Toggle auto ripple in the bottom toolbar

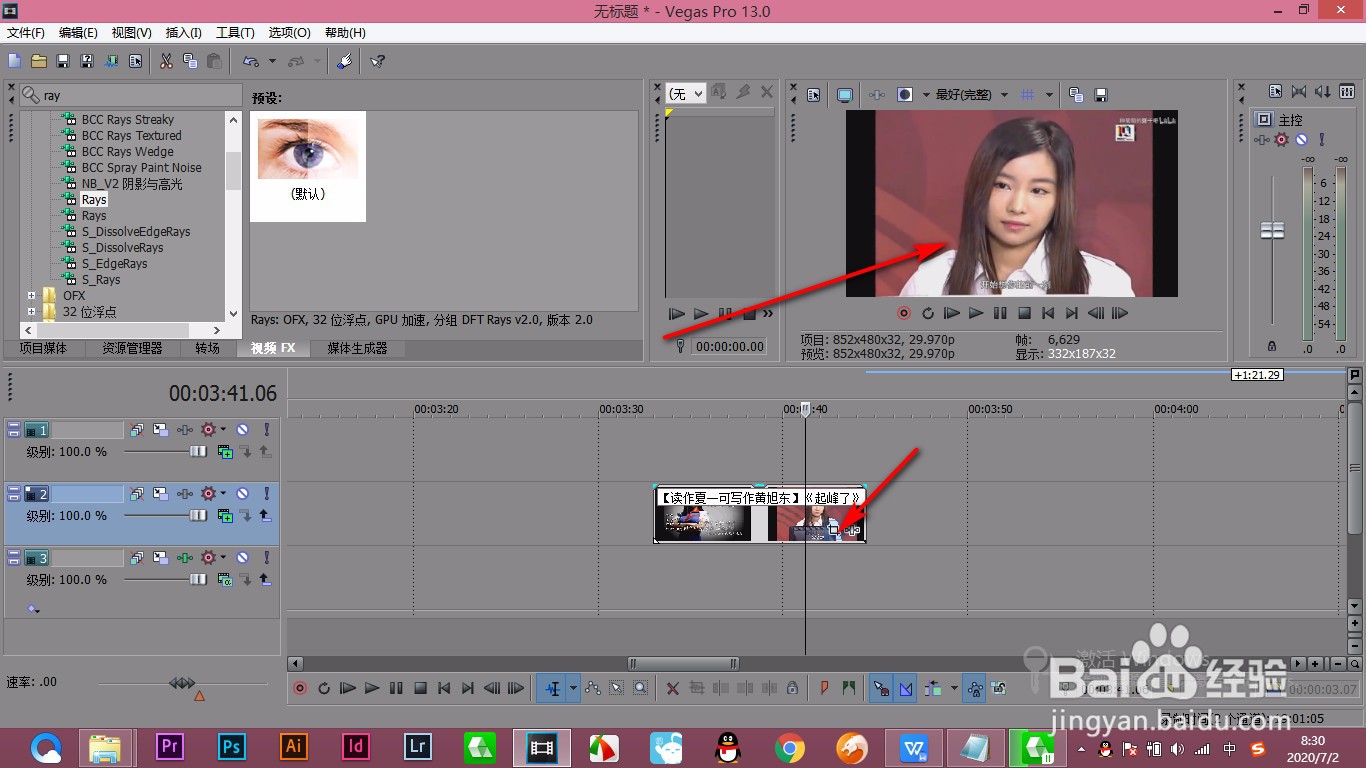933,688
